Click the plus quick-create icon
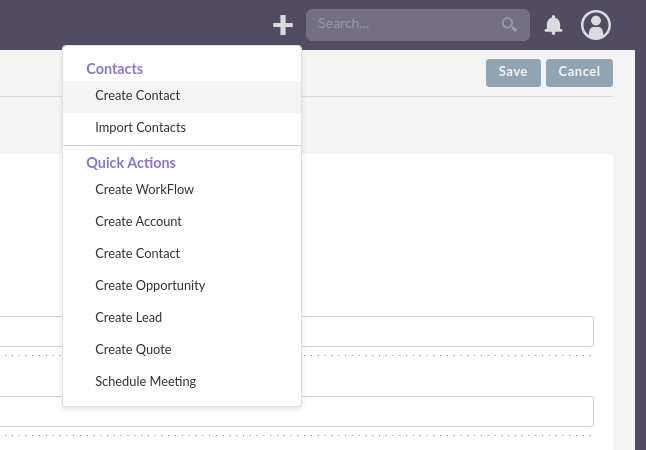The image size is (646, 450). click(x=283, y=25)
